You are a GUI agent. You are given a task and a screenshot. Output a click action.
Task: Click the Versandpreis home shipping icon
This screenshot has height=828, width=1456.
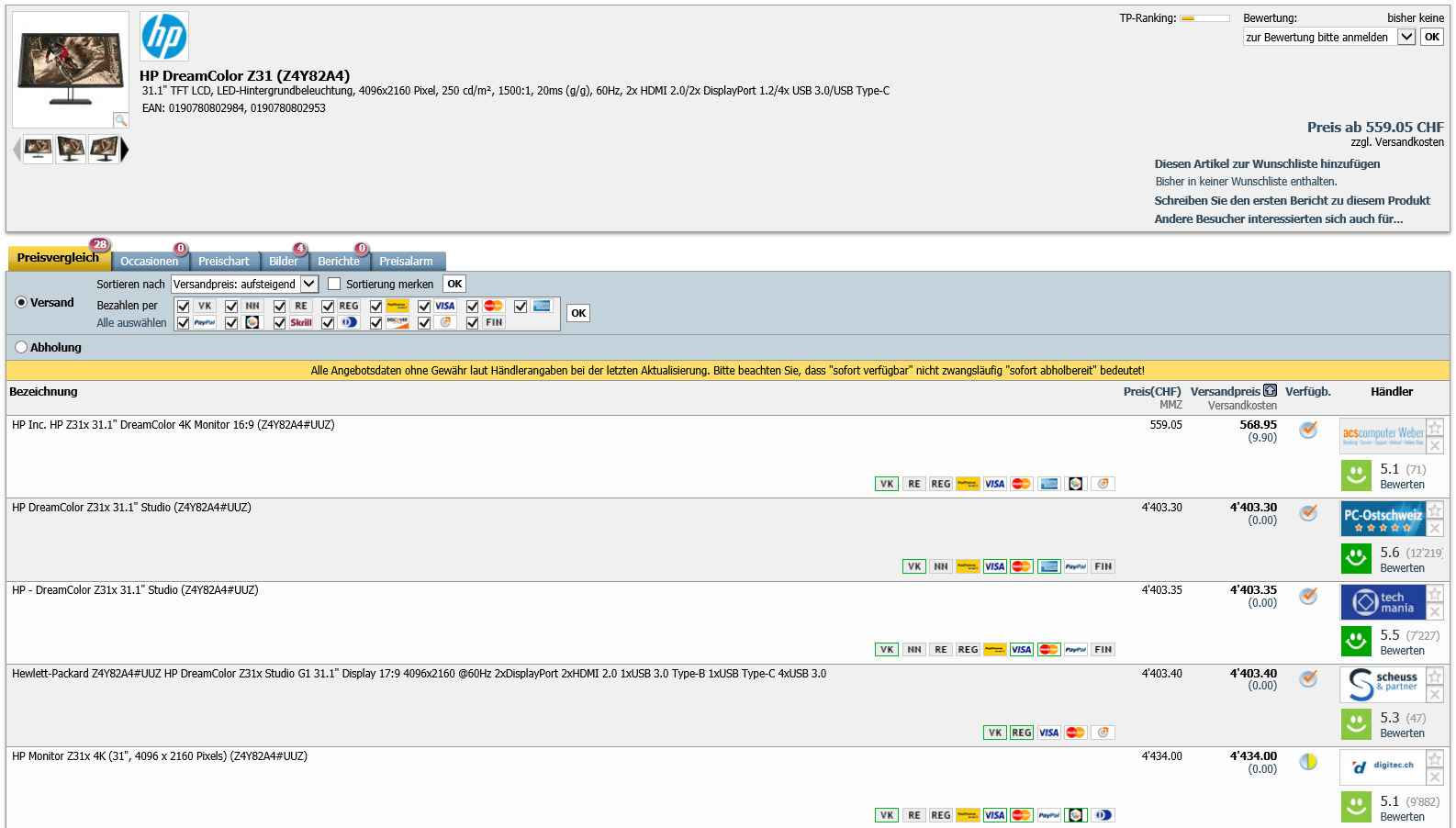(x=1270, y=391)
